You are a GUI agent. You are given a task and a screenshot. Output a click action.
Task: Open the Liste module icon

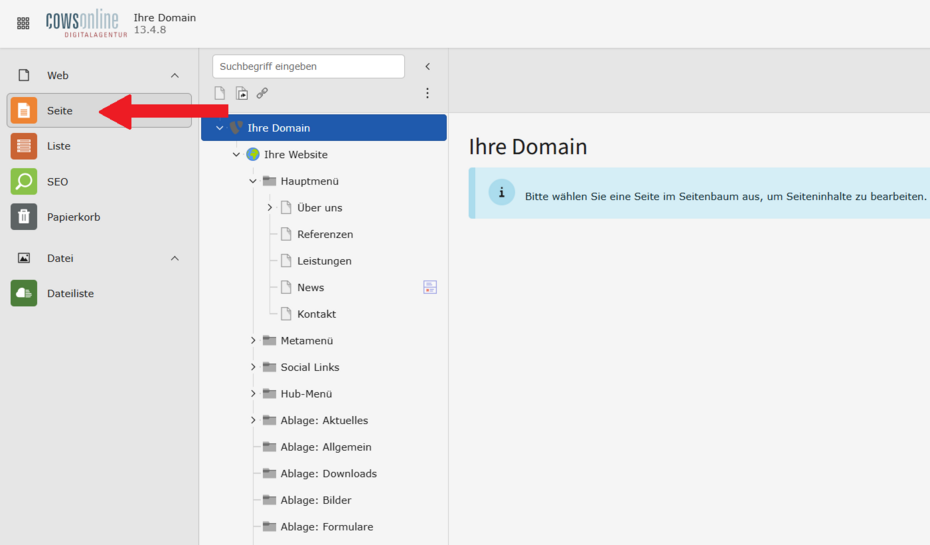(24, 146)
